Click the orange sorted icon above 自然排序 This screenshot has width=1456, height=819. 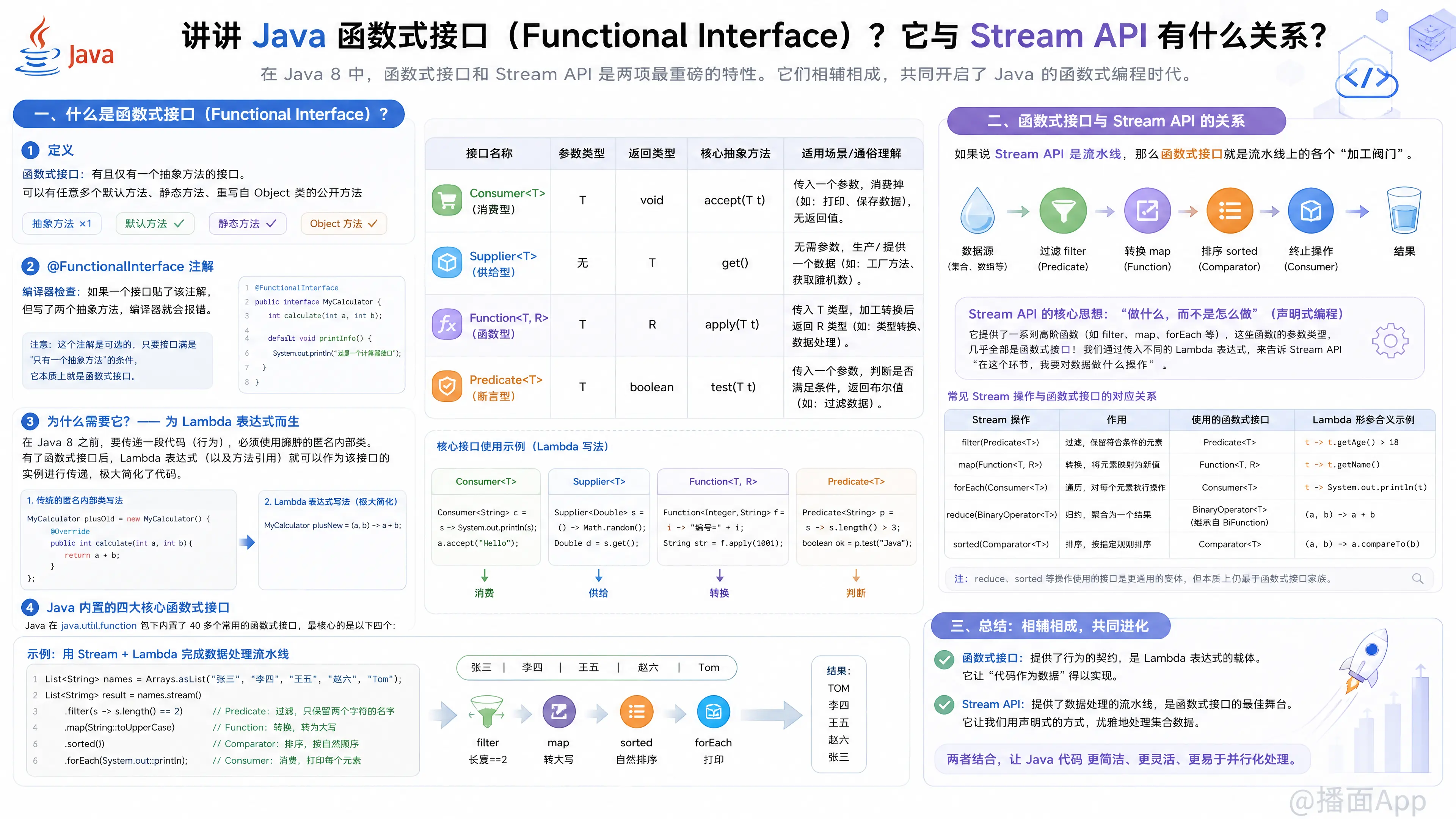tap(637, 712)
